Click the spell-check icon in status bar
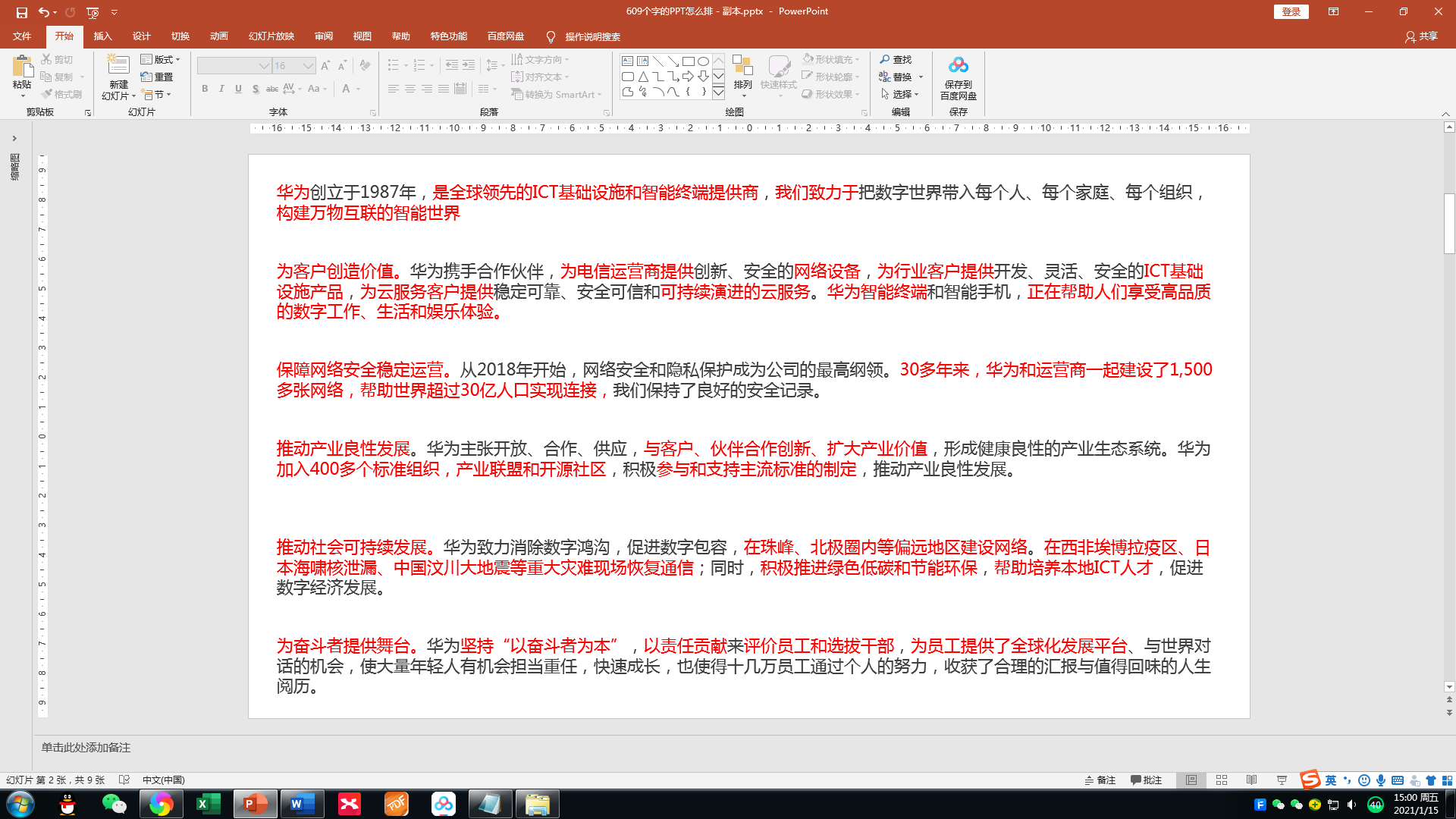The width and height of the screenshot is (1456, 819). tap(124, 780)
